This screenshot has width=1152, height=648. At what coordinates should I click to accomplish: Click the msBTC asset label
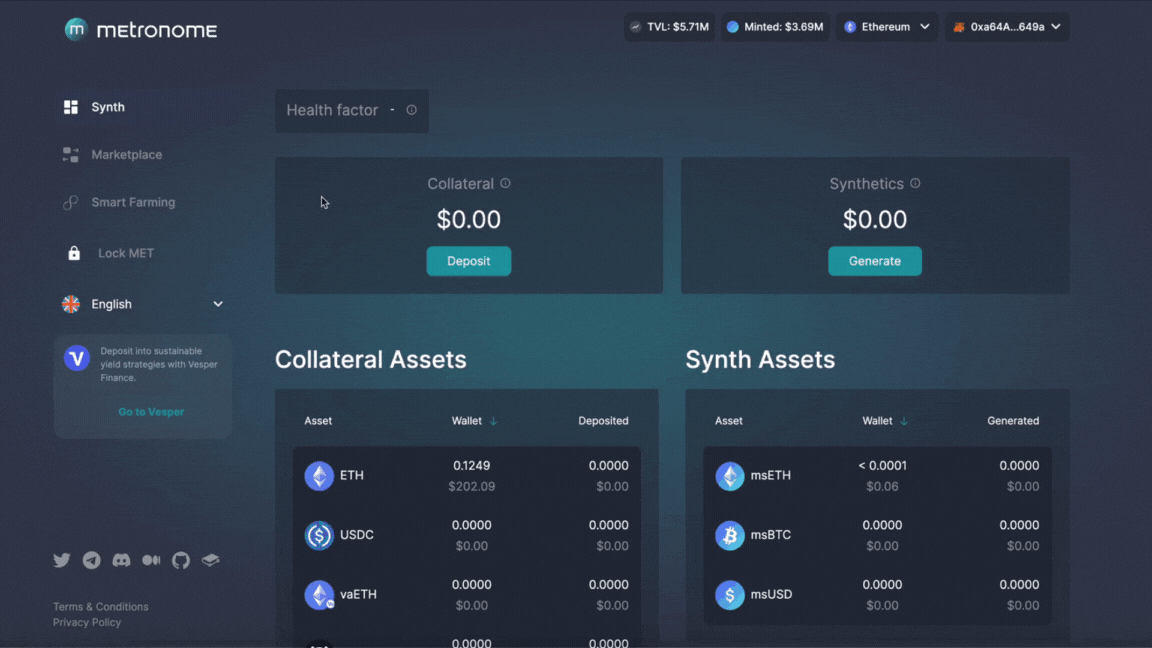coord(771,535)
